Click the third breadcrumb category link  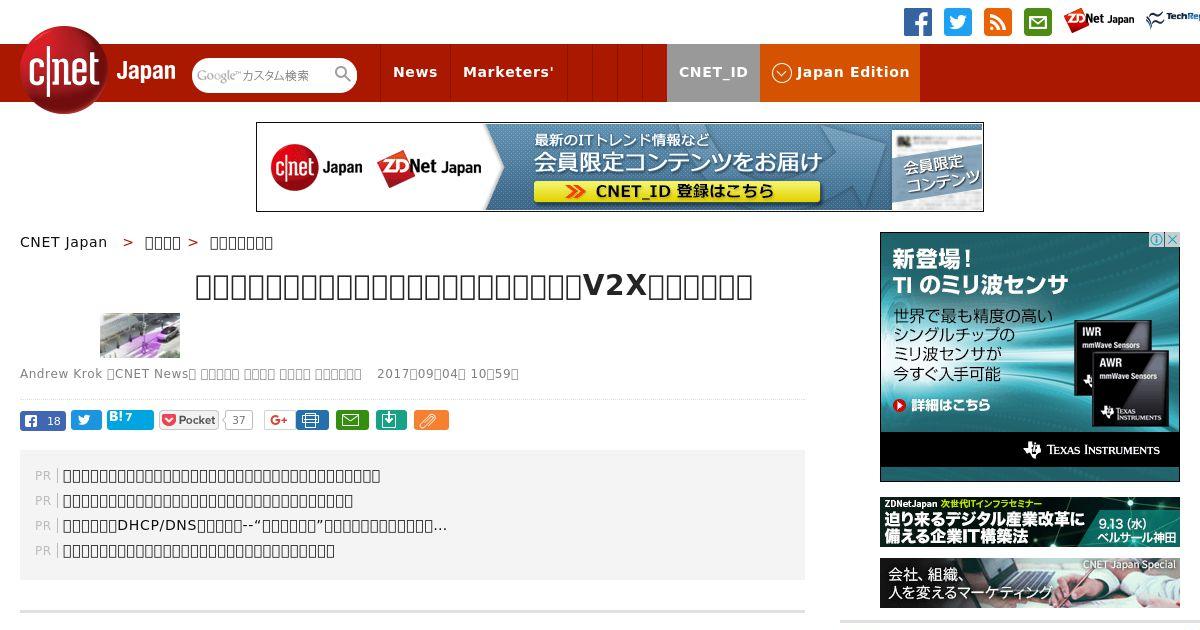pyautogui.click(x=241, y=242)
